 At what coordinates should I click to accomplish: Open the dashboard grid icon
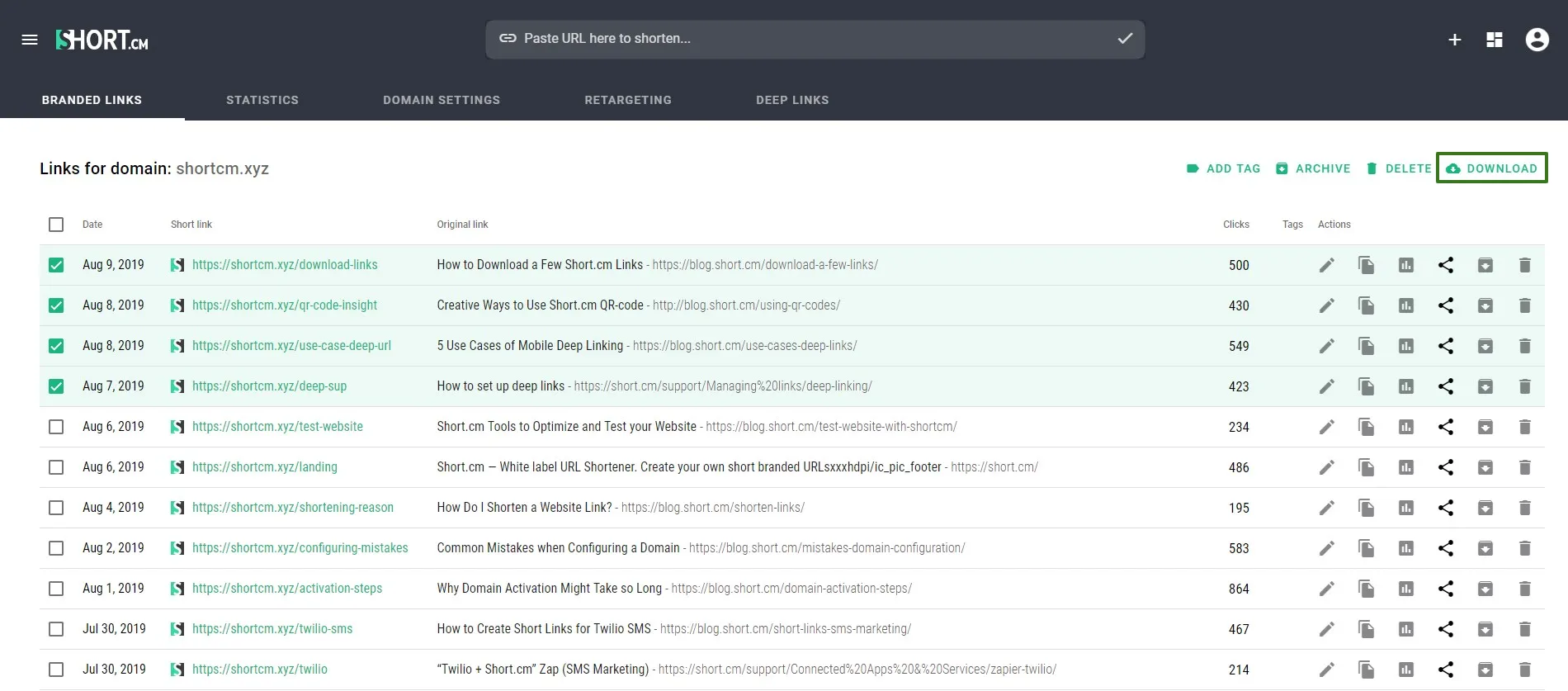tap(1495, 40)
